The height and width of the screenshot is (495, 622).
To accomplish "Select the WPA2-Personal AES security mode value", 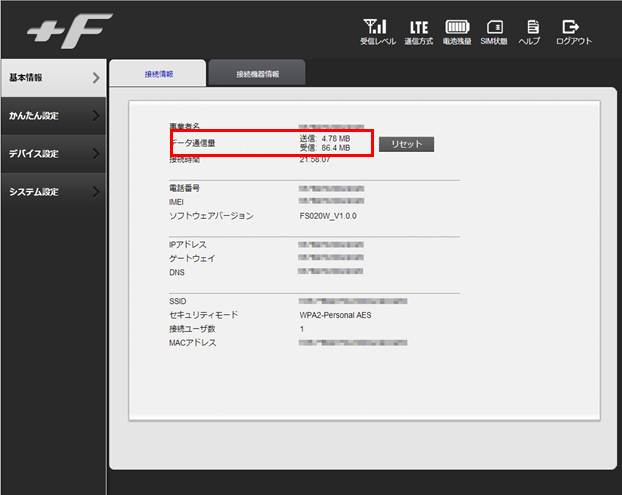I will (x=335, y=315).
